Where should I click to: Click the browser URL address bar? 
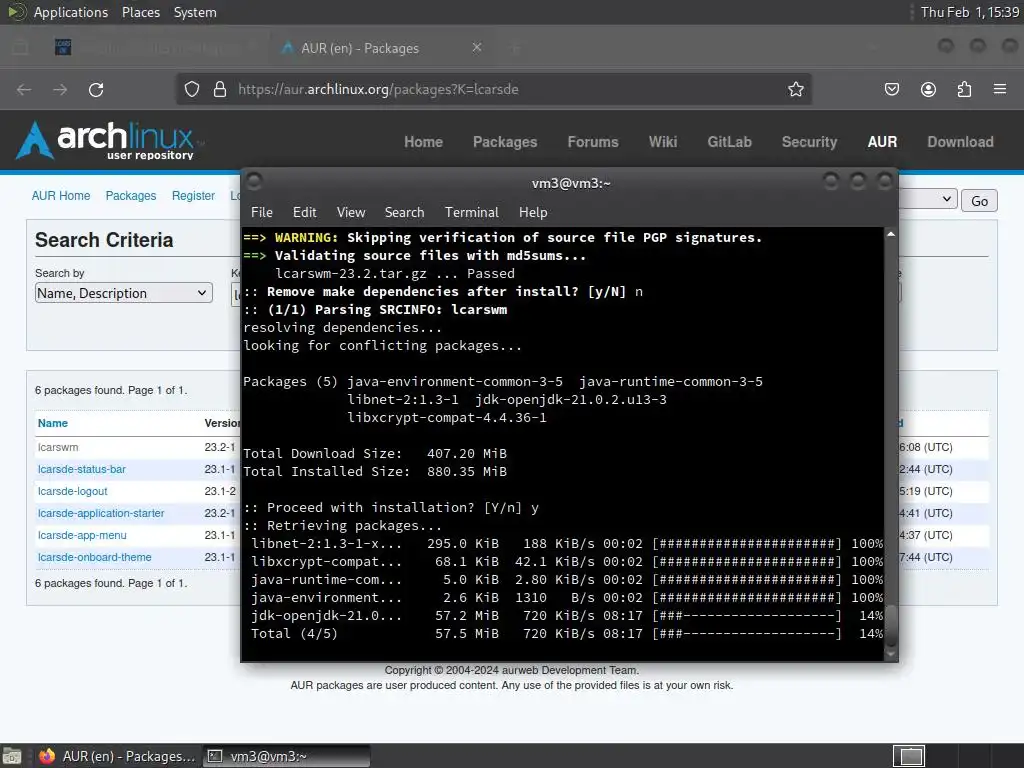(493, 89)
